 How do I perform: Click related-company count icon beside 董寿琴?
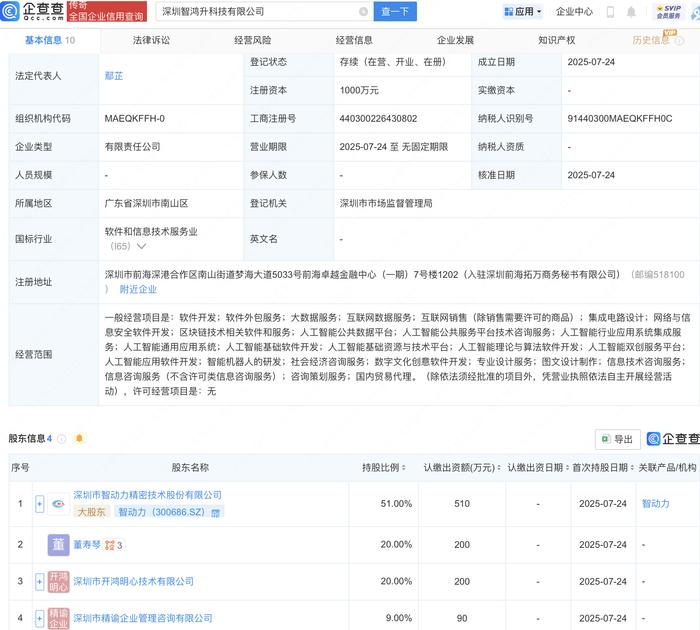pyautogui.click(x=113, y=545)
